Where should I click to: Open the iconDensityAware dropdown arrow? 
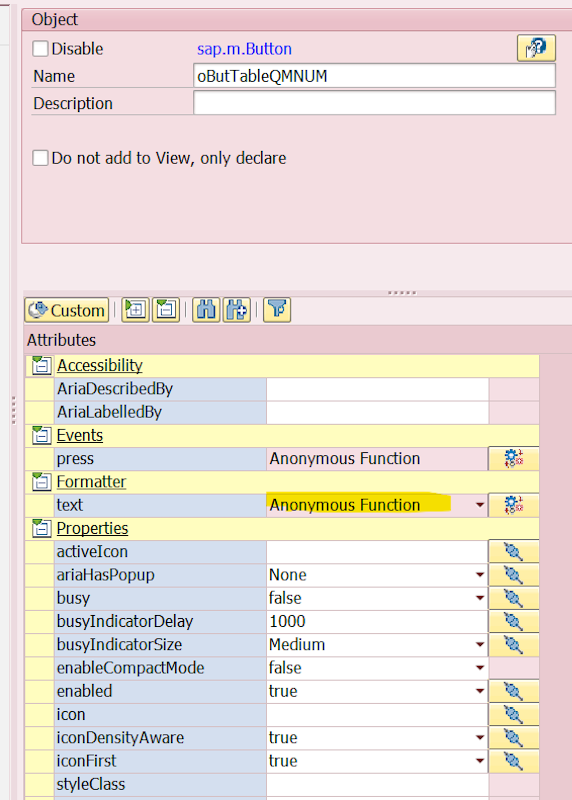(480, 738)
